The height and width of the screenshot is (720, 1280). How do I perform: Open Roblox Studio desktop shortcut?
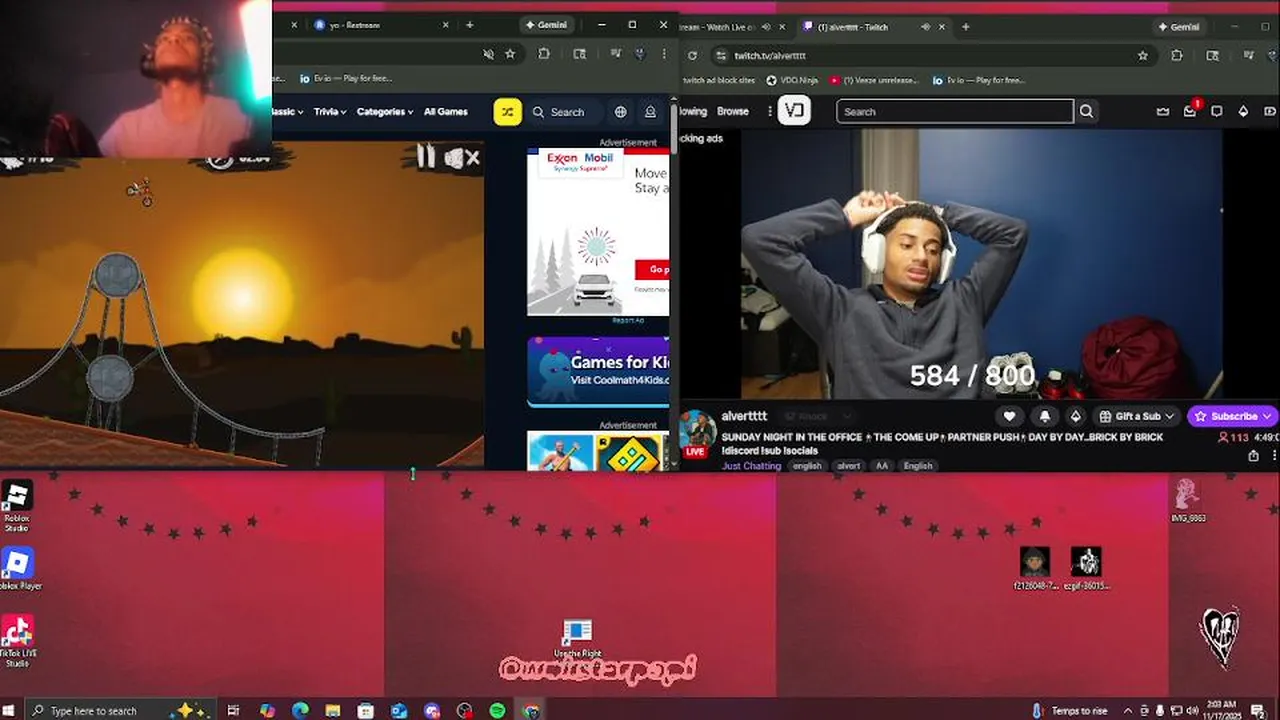[x=17, y=505]
